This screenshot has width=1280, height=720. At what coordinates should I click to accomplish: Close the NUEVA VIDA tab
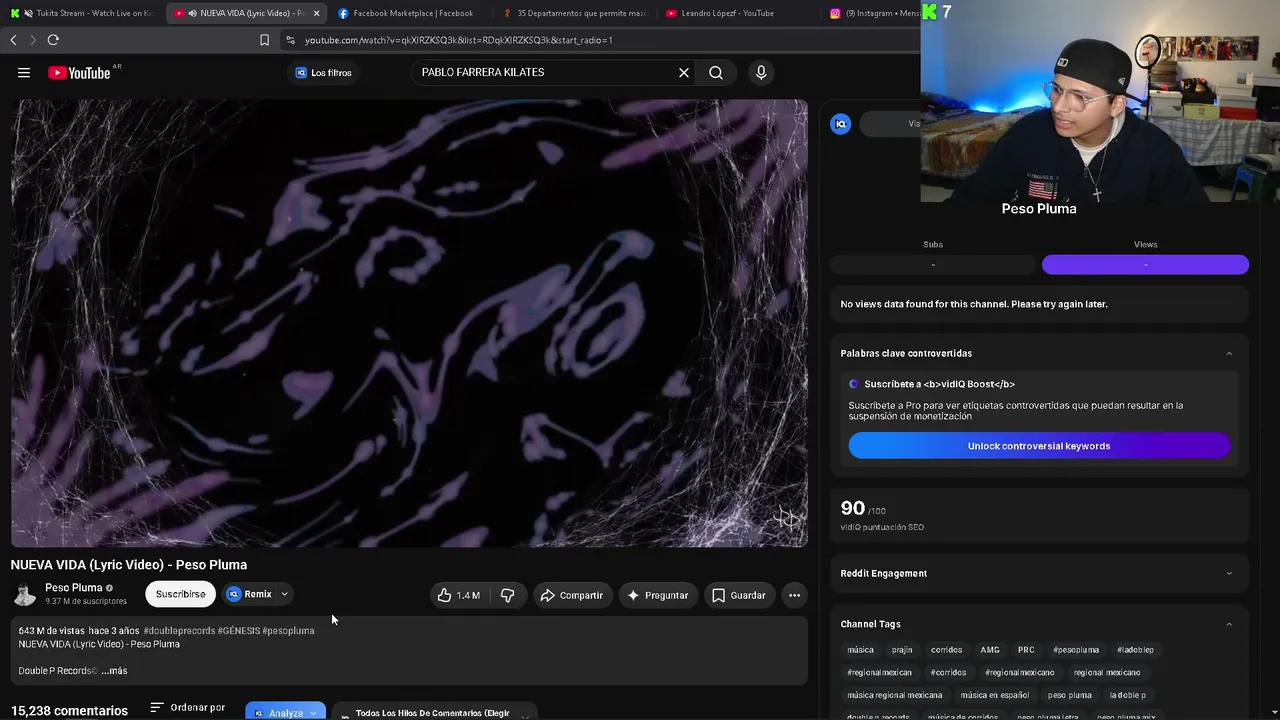(x=316, y=13)
